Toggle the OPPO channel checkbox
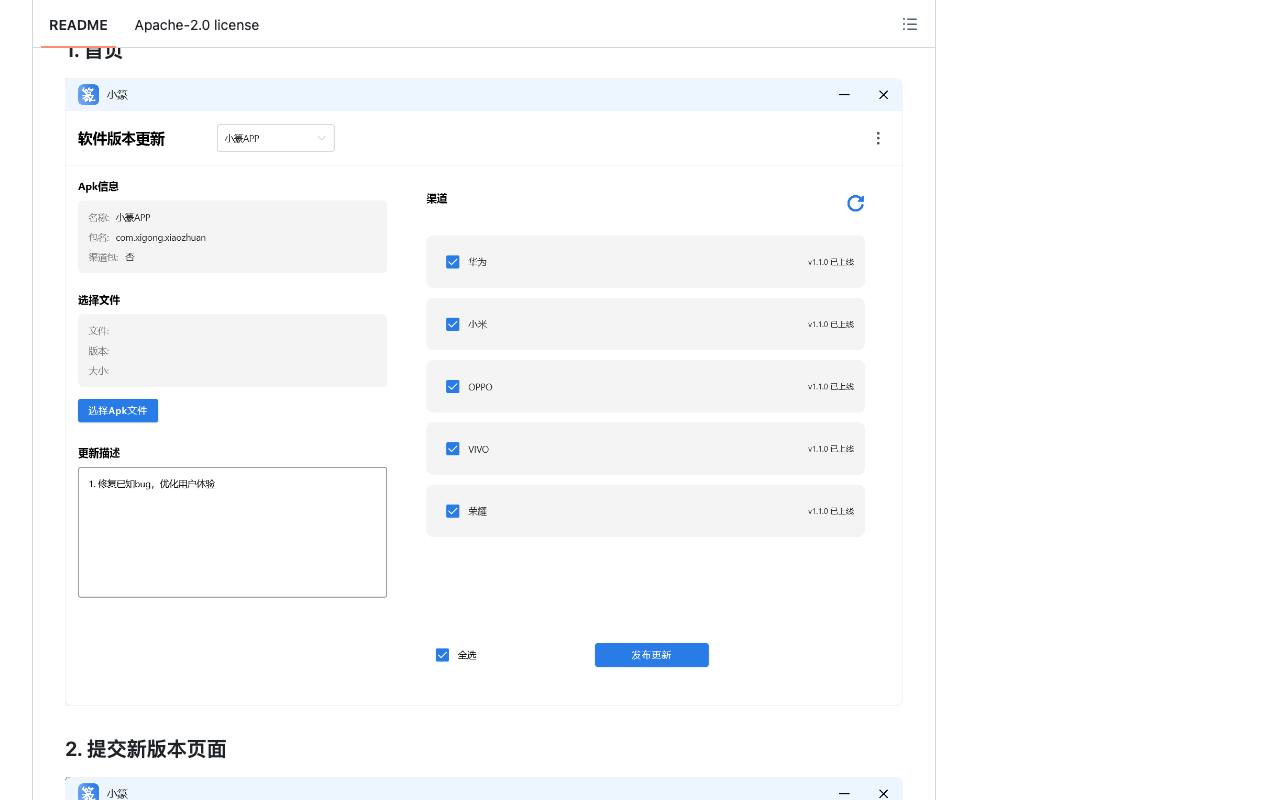 pos(452,386)
